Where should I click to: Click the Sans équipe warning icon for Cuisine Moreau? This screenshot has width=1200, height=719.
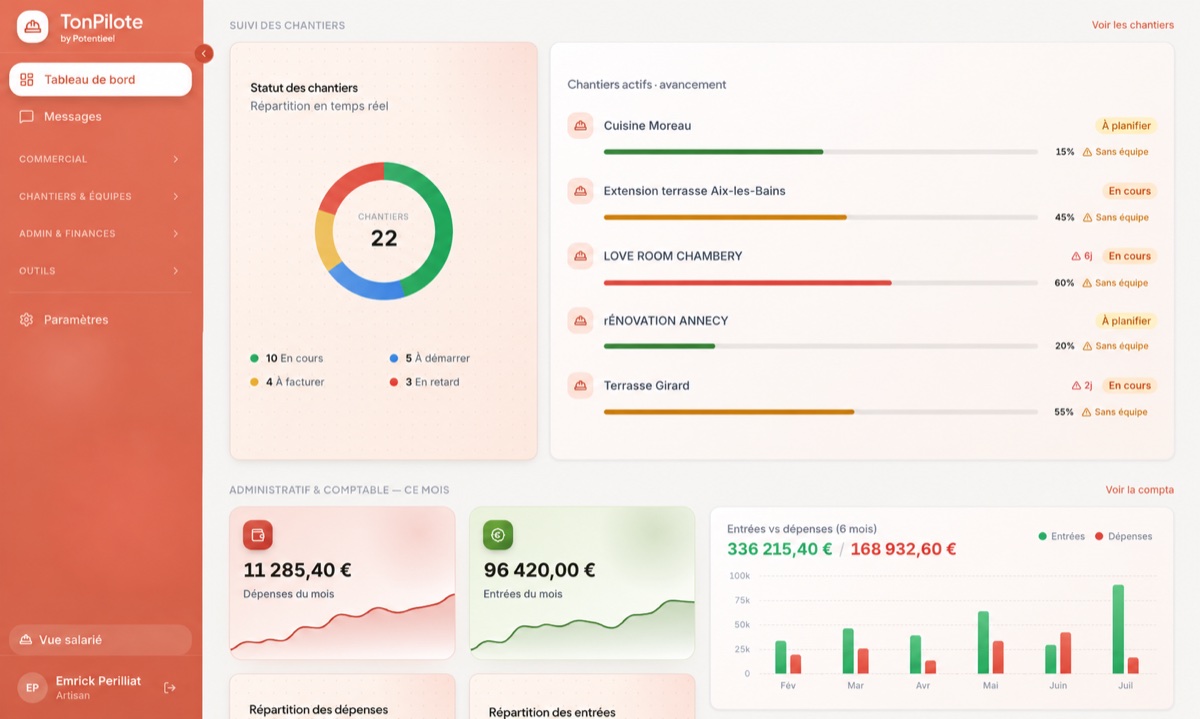click(1087, 152)
